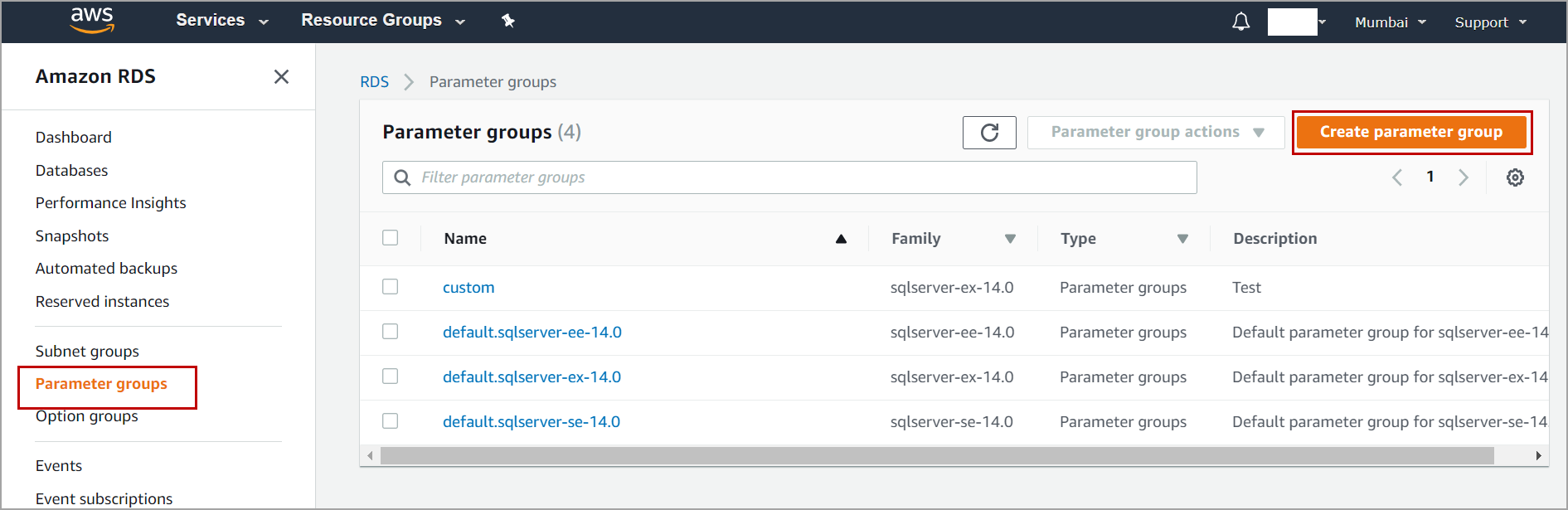Open Databases from the sidebar

point(72,171)
